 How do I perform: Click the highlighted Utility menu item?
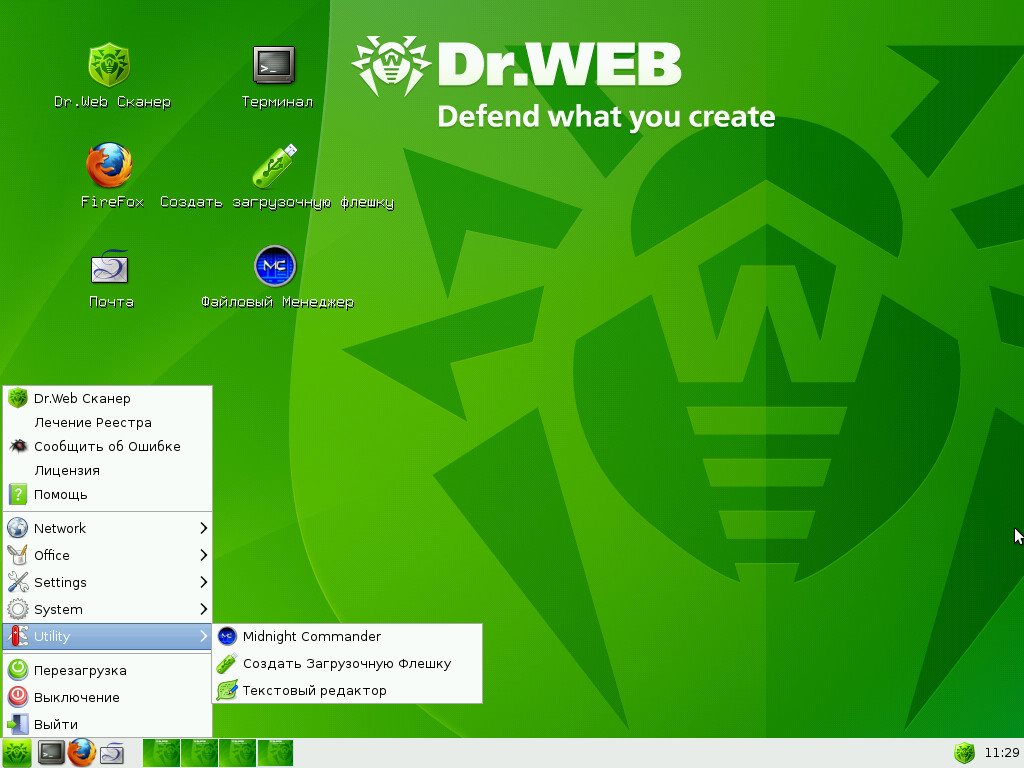[x=108, y=636]
